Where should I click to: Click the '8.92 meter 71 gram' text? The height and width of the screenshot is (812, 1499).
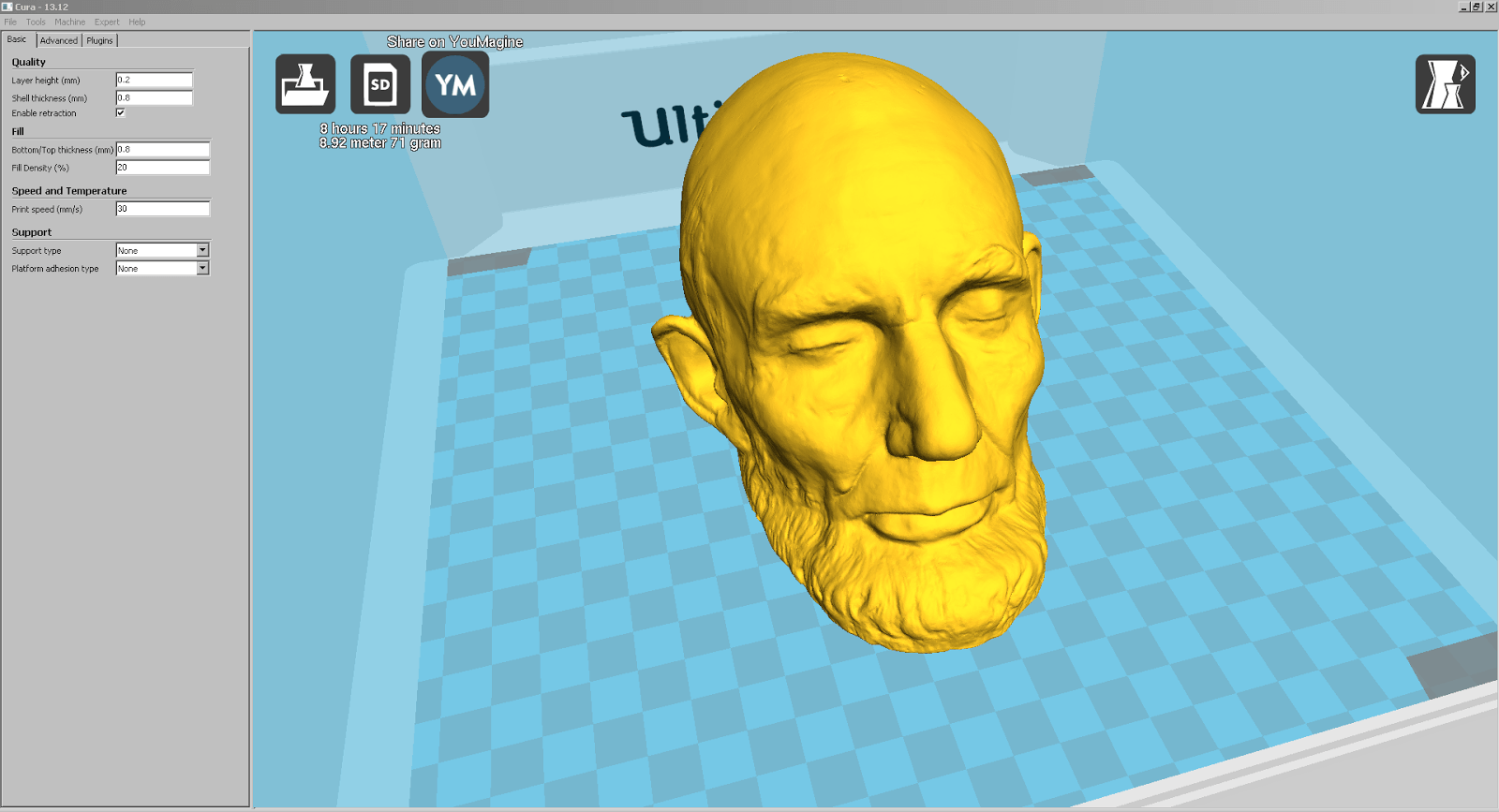[x=379, y=142]
